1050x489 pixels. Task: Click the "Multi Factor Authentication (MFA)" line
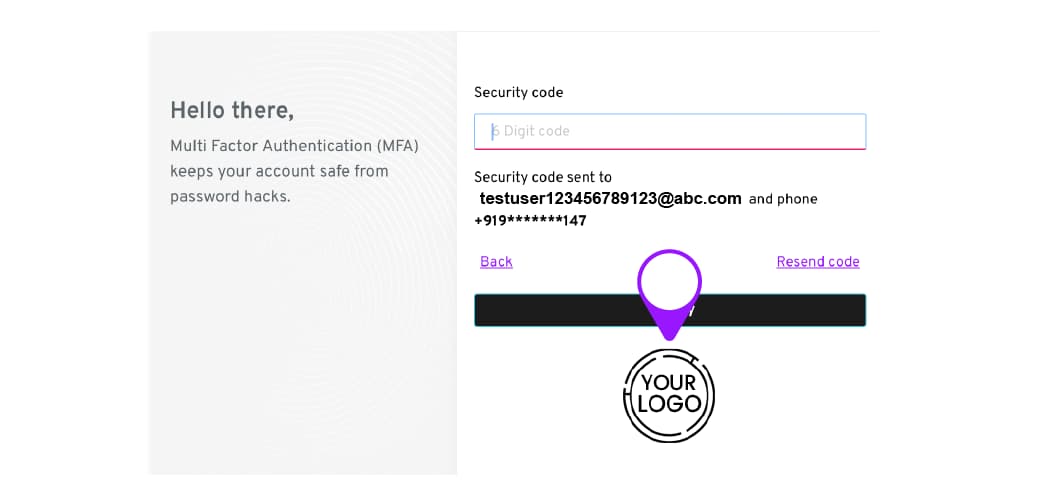click(x=294, y=146)
